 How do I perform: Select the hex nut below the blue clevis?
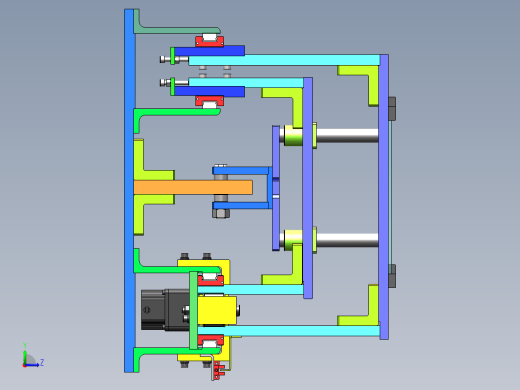(221, 213)
